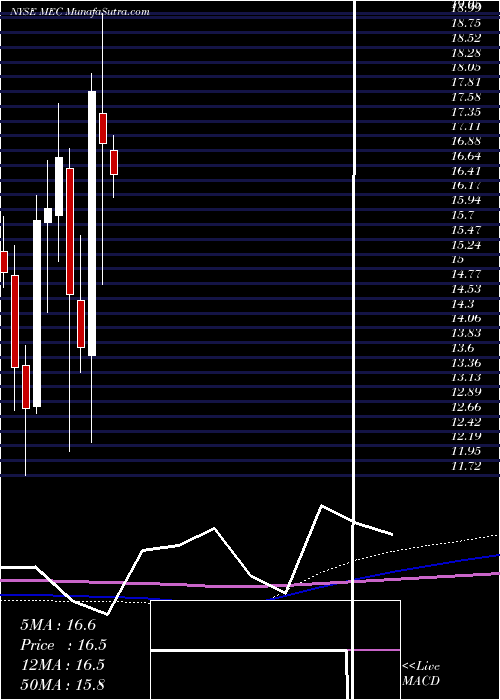This screenshot has width=500, height=700.
Task: Click the 14.77 price axis label
Action: pos(466,275)
